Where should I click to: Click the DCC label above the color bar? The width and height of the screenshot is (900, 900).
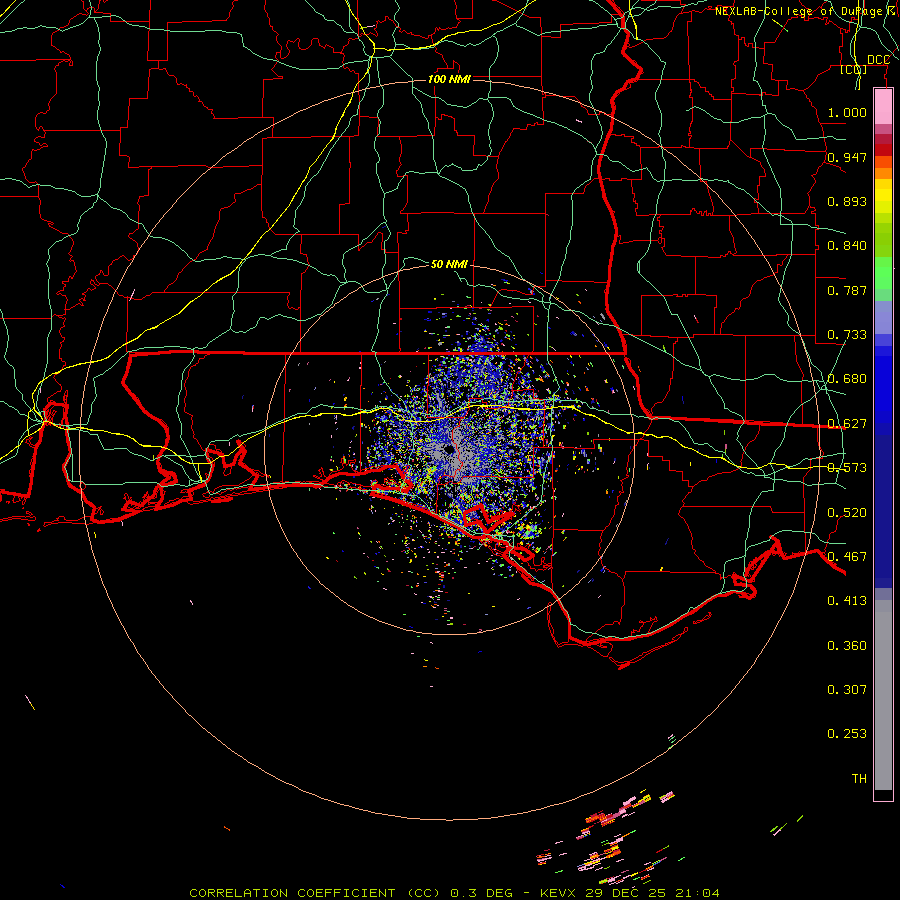878,60
